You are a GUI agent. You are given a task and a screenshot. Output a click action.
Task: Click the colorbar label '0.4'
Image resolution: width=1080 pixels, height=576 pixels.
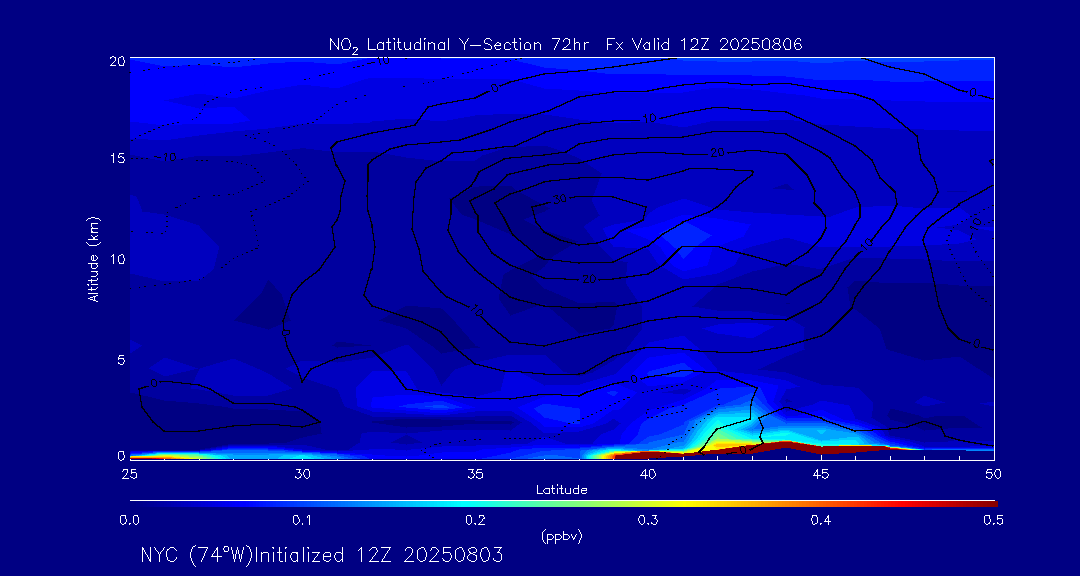[x=821, y=521]
